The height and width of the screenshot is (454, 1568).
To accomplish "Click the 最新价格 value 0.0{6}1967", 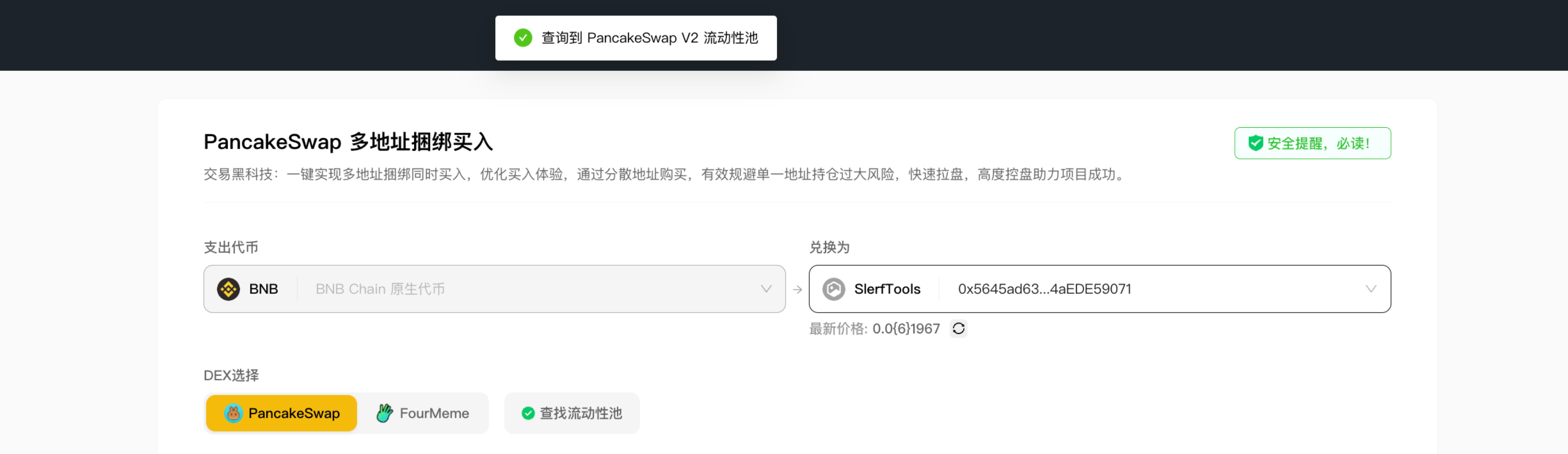I will pos(906,328).
